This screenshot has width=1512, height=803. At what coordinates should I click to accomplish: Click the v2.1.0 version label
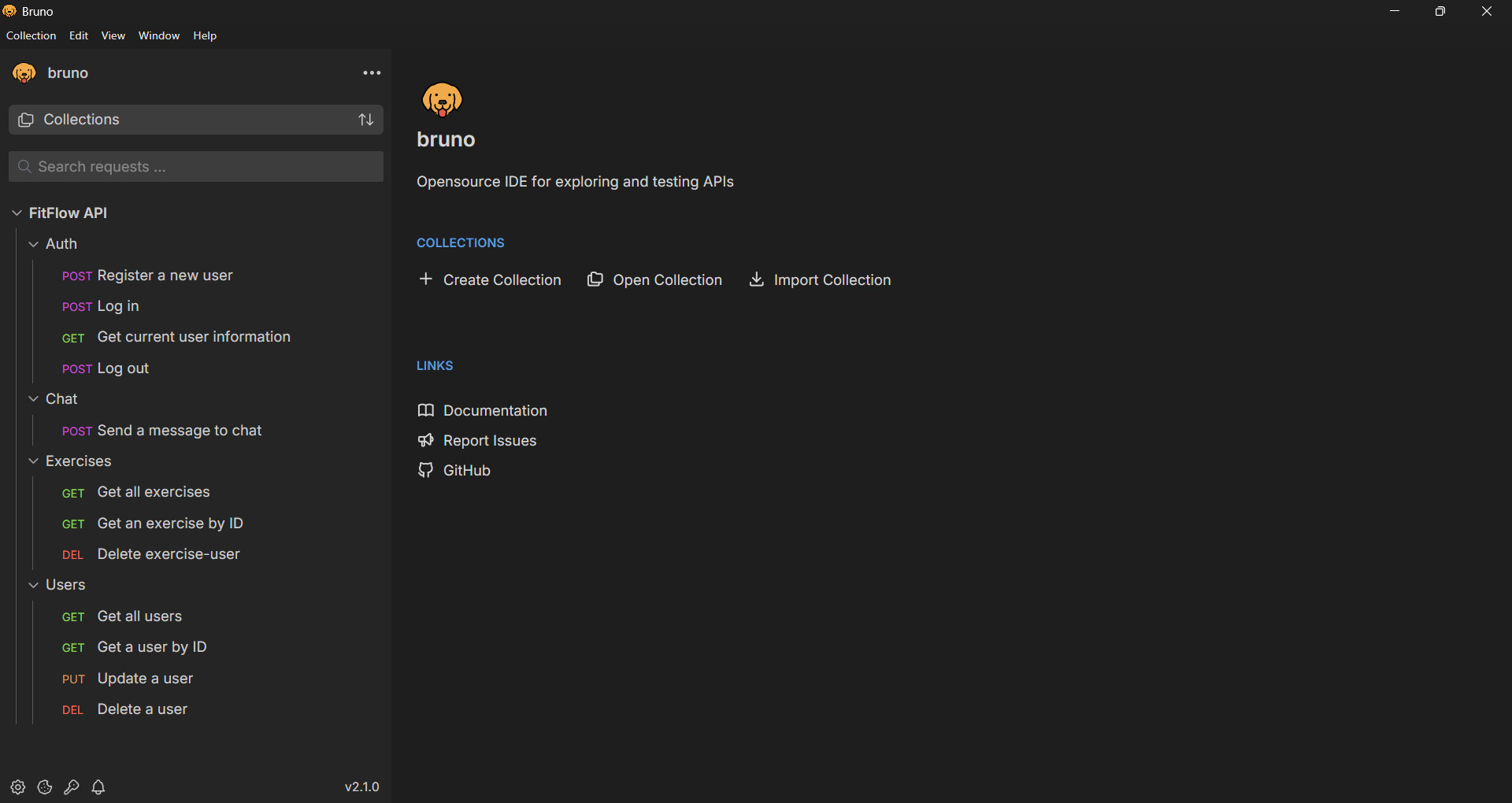[362, 787]
